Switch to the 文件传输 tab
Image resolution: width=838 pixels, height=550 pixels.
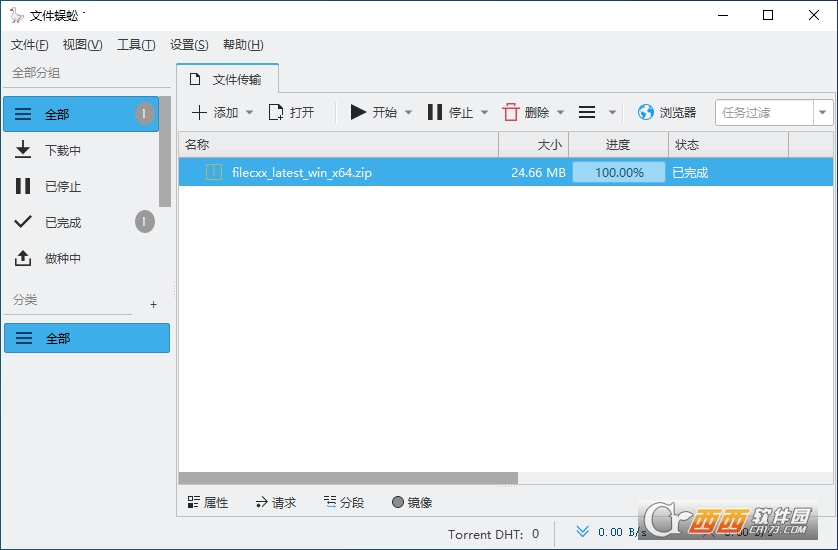pyautogui.click(x=227, y=80)
